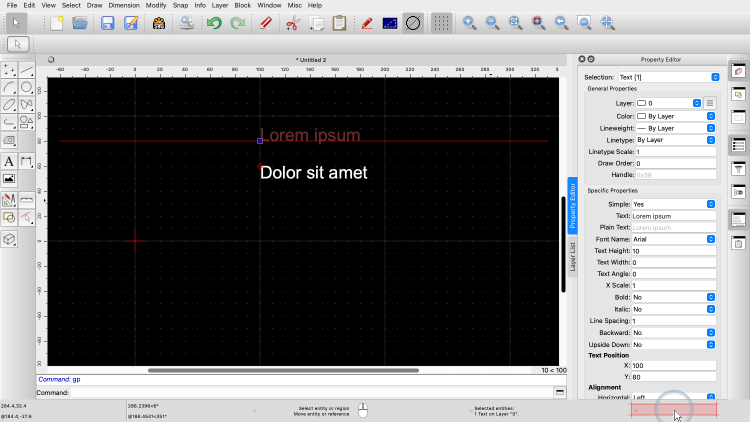The width and height of the screenshot is (750, 422).
Task: Click the Cut scissors icon
Action: (293, 23)
